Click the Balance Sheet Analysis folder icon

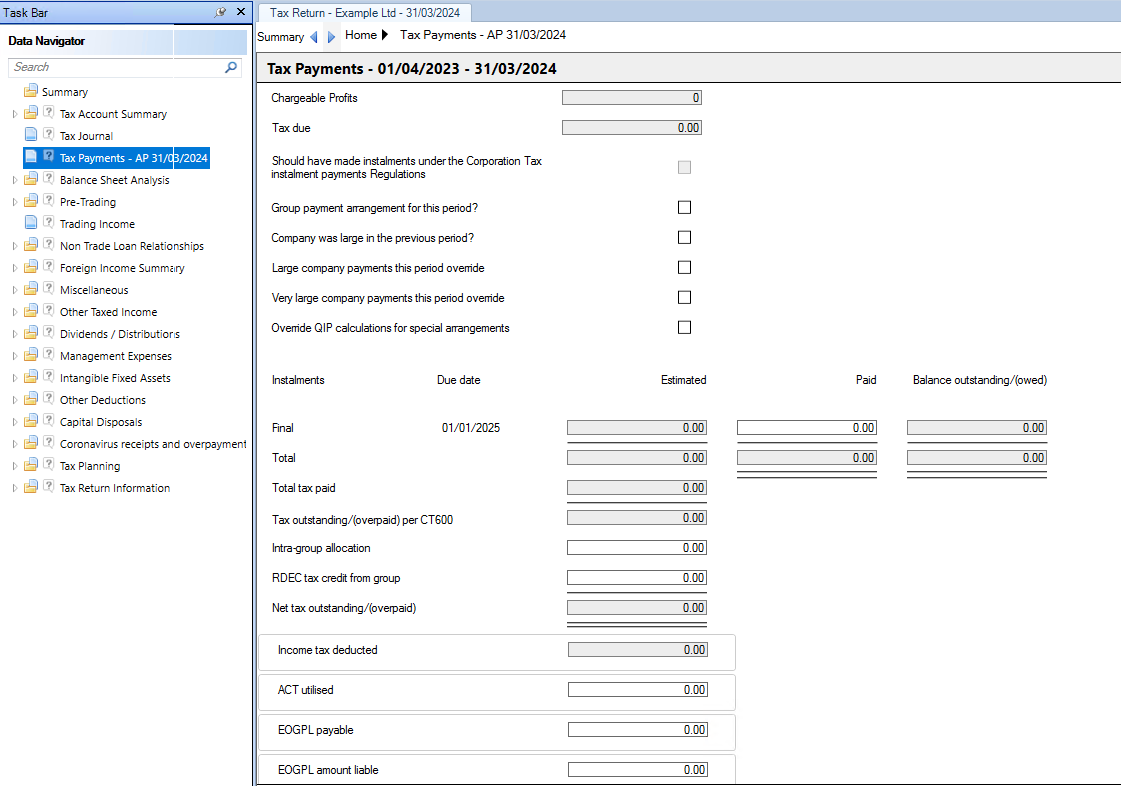[31, 179]
